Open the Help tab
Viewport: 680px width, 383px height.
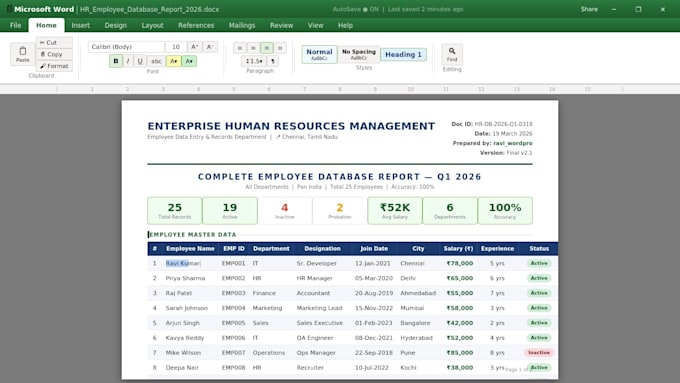[345, 25]
